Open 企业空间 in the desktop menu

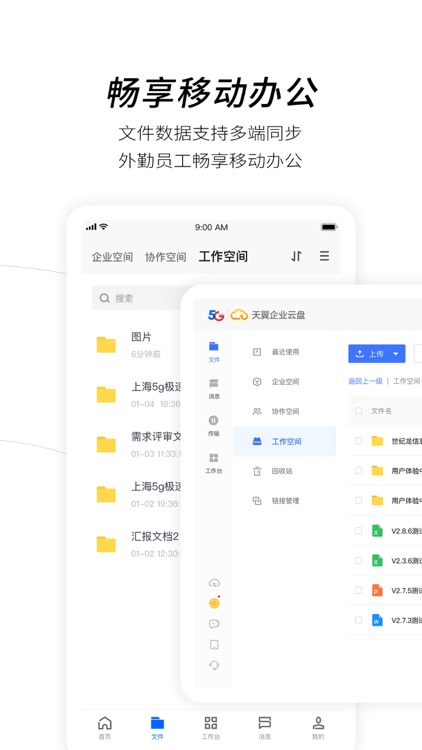pyautogui.click(x=284, y=382)
